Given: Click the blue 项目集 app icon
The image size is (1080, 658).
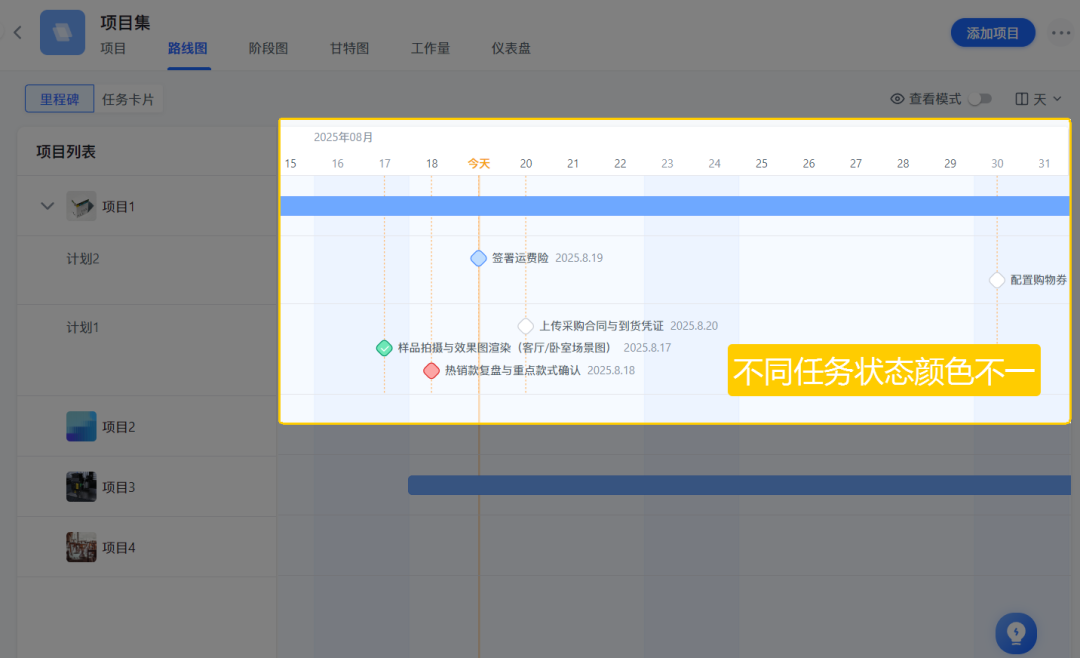Looking at the screenshot, I should pyautogui.click(x=61, y=32).
